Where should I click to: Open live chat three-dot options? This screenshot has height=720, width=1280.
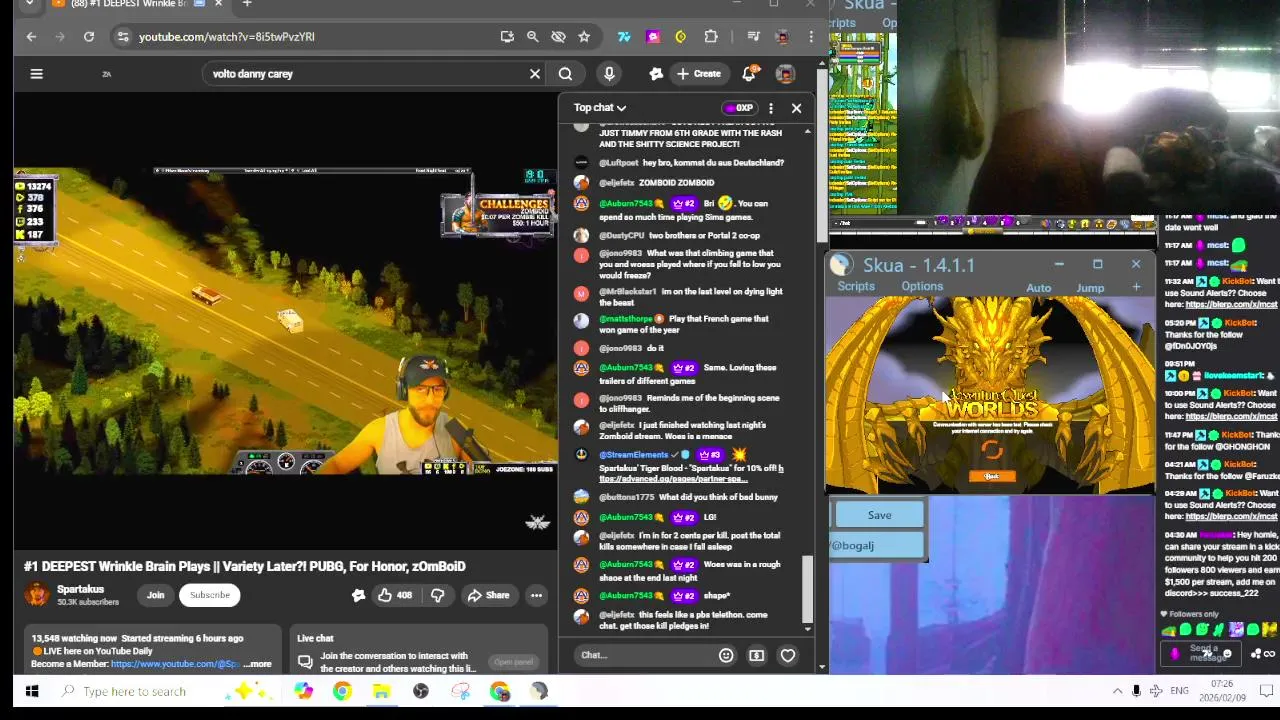point(771,108)
